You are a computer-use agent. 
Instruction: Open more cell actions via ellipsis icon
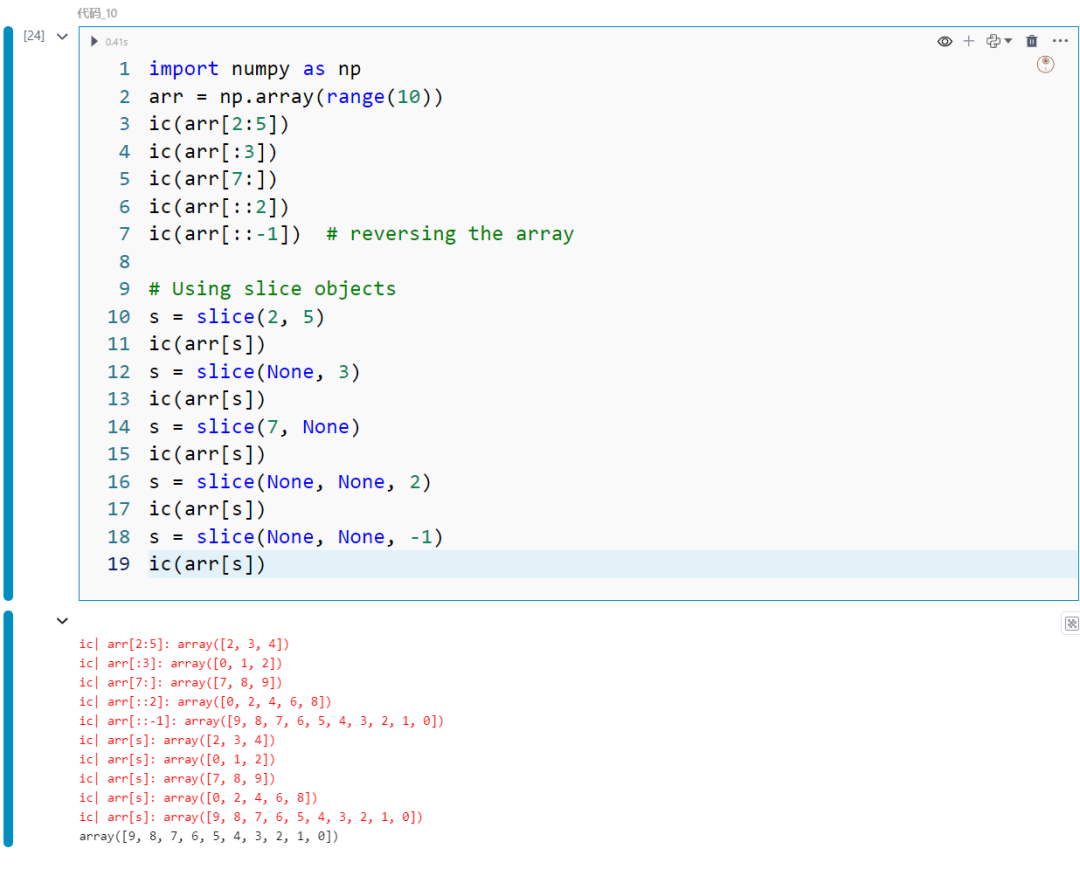[1060, 41]
